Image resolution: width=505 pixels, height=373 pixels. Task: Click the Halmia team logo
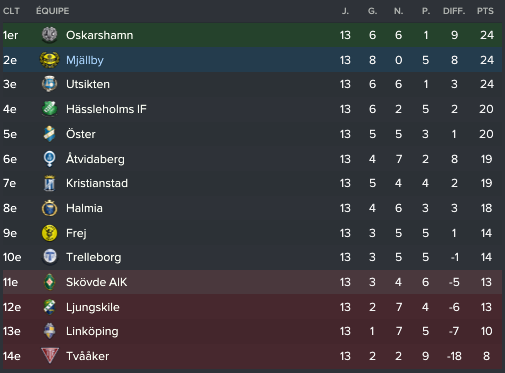[x=49, y=208]
